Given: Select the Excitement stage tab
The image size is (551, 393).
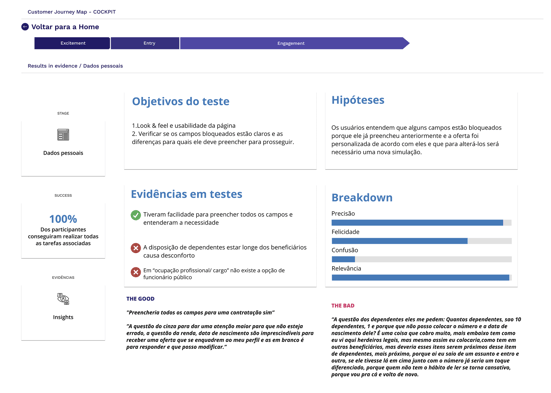Looking at the screenshot, I should [72, 43].
